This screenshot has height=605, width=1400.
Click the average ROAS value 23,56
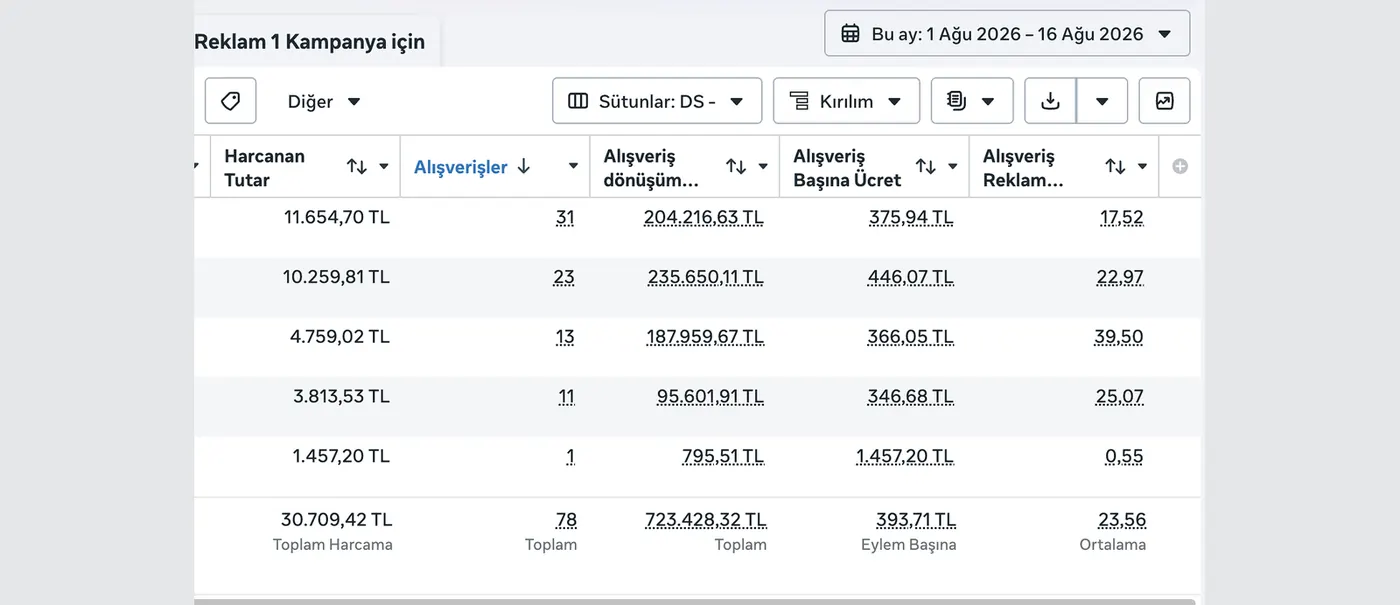[1122, 520]
